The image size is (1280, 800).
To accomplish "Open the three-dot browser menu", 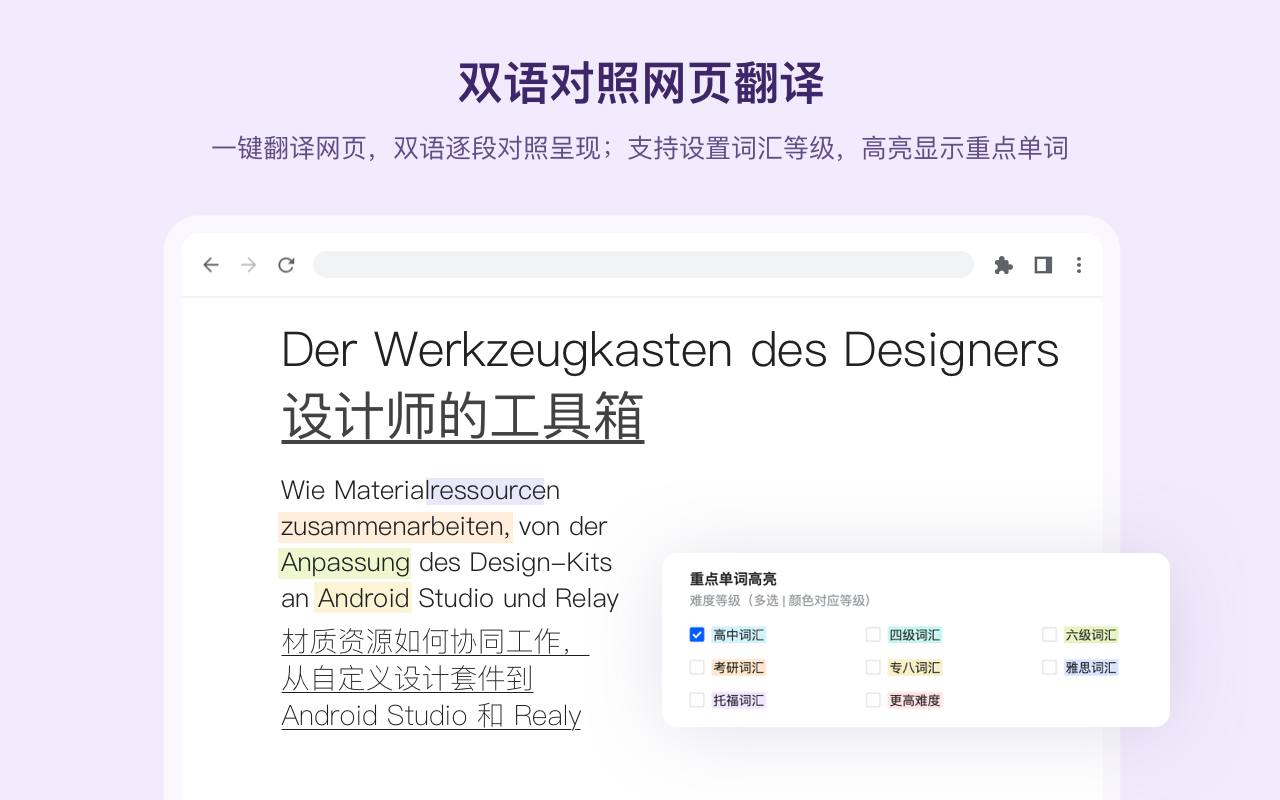I will point(1079,265).
